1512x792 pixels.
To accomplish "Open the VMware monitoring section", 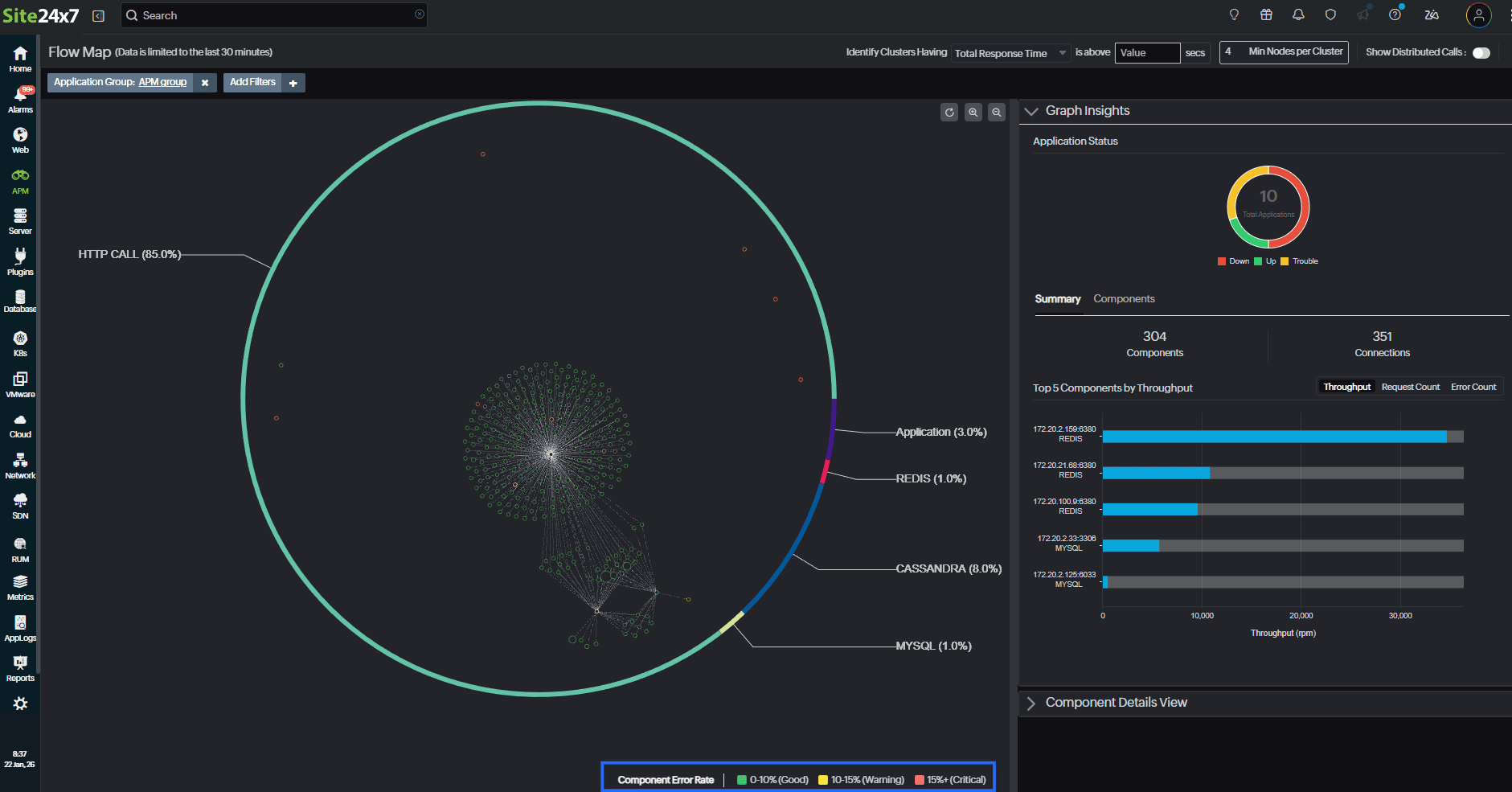I will point(18,383).
